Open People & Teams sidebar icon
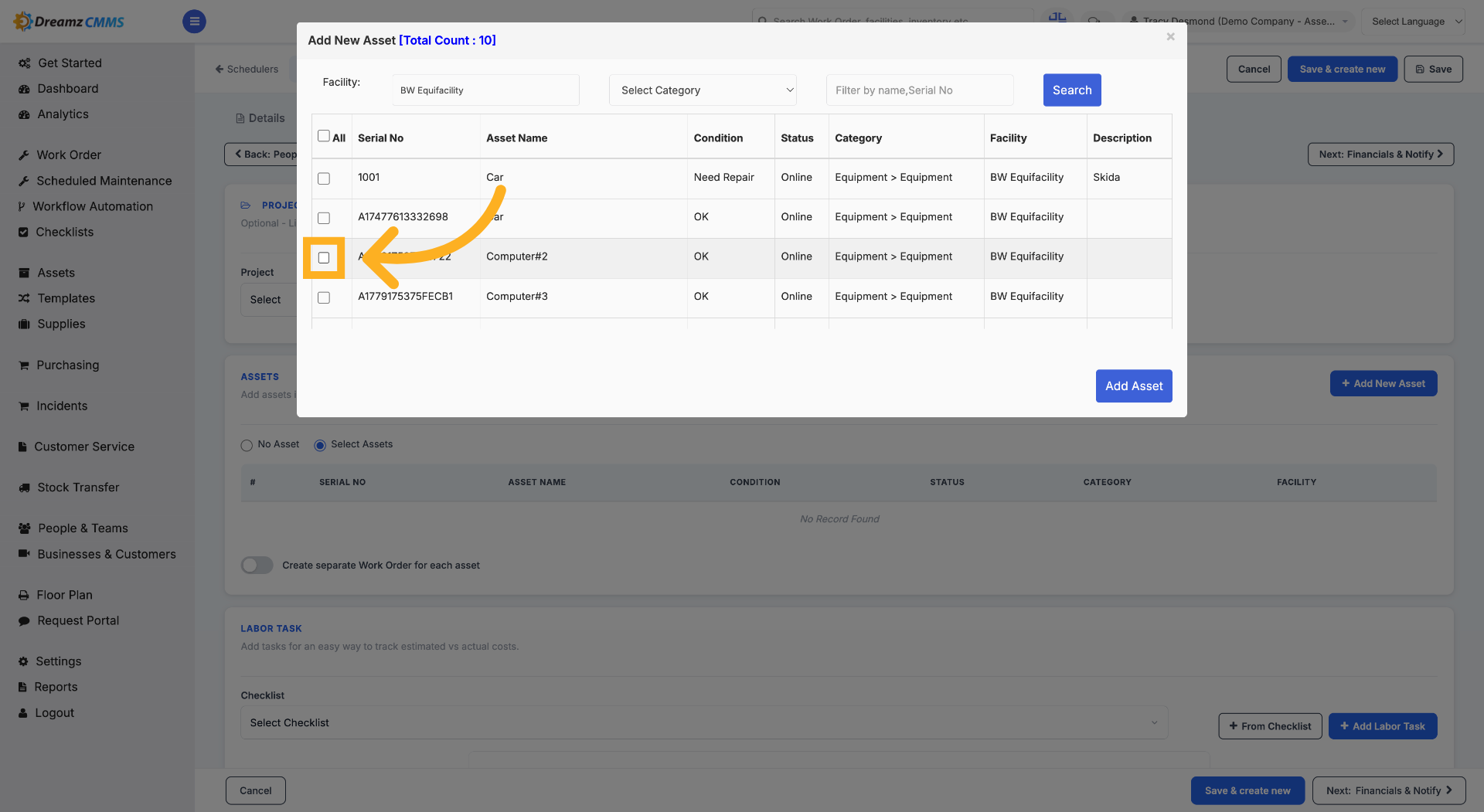Image resolution: width=1484 pixels, height=812 pixels. tap(24, 528)
